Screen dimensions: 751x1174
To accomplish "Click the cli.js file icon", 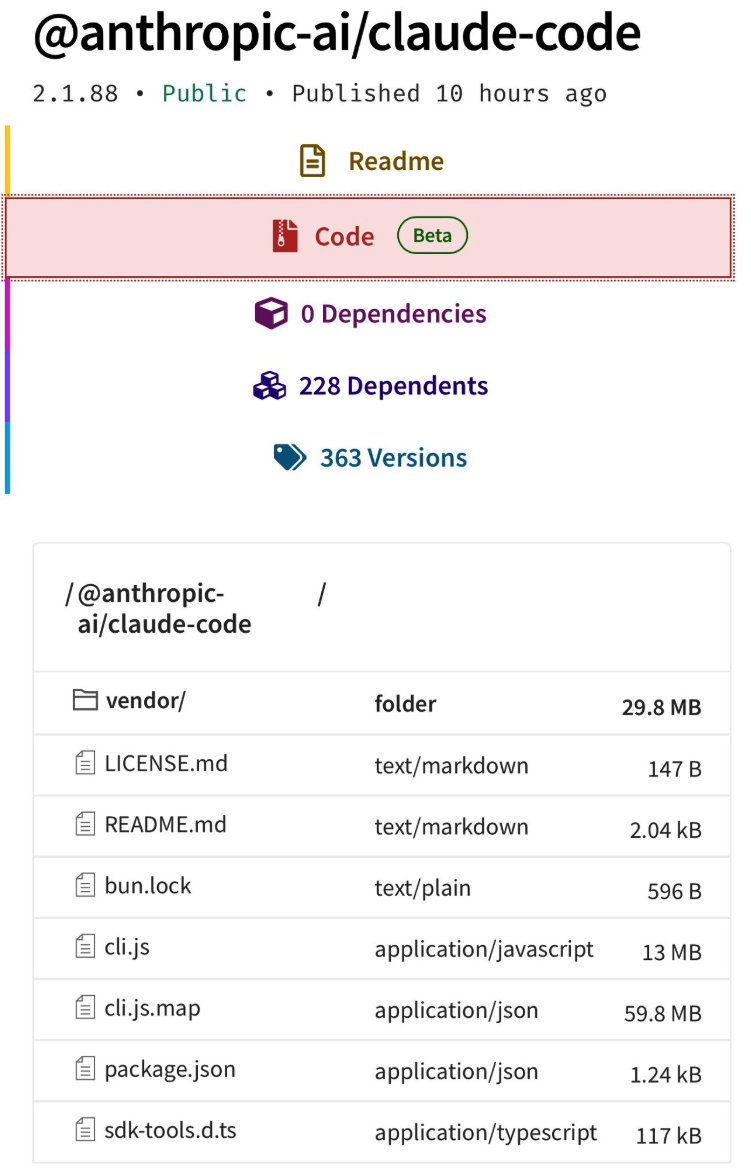I will pyautogui.click(x=85, y=946).
